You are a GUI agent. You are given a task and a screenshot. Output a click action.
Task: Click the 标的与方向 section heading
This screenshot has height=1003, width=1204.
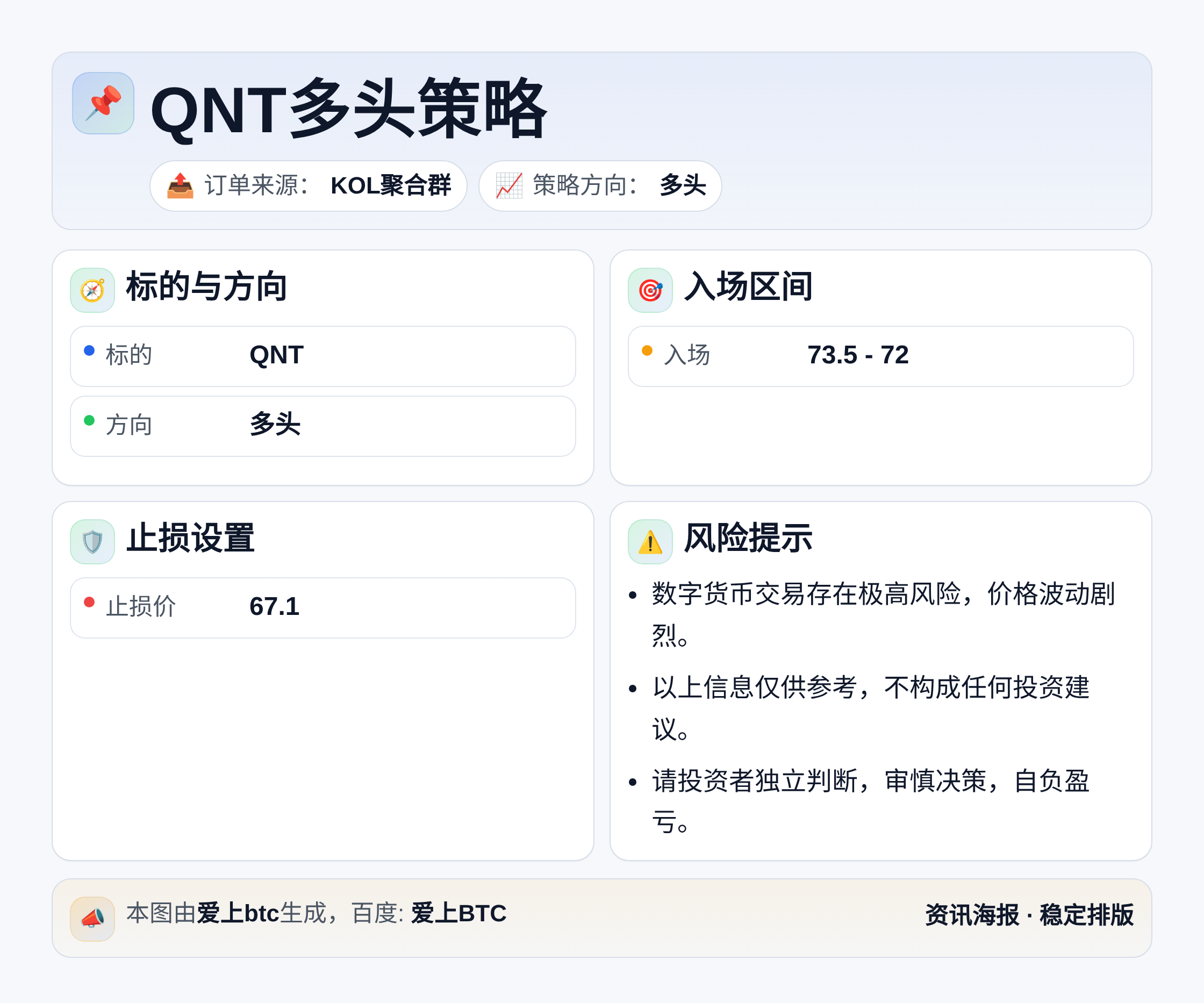click(x=206, y=286)
